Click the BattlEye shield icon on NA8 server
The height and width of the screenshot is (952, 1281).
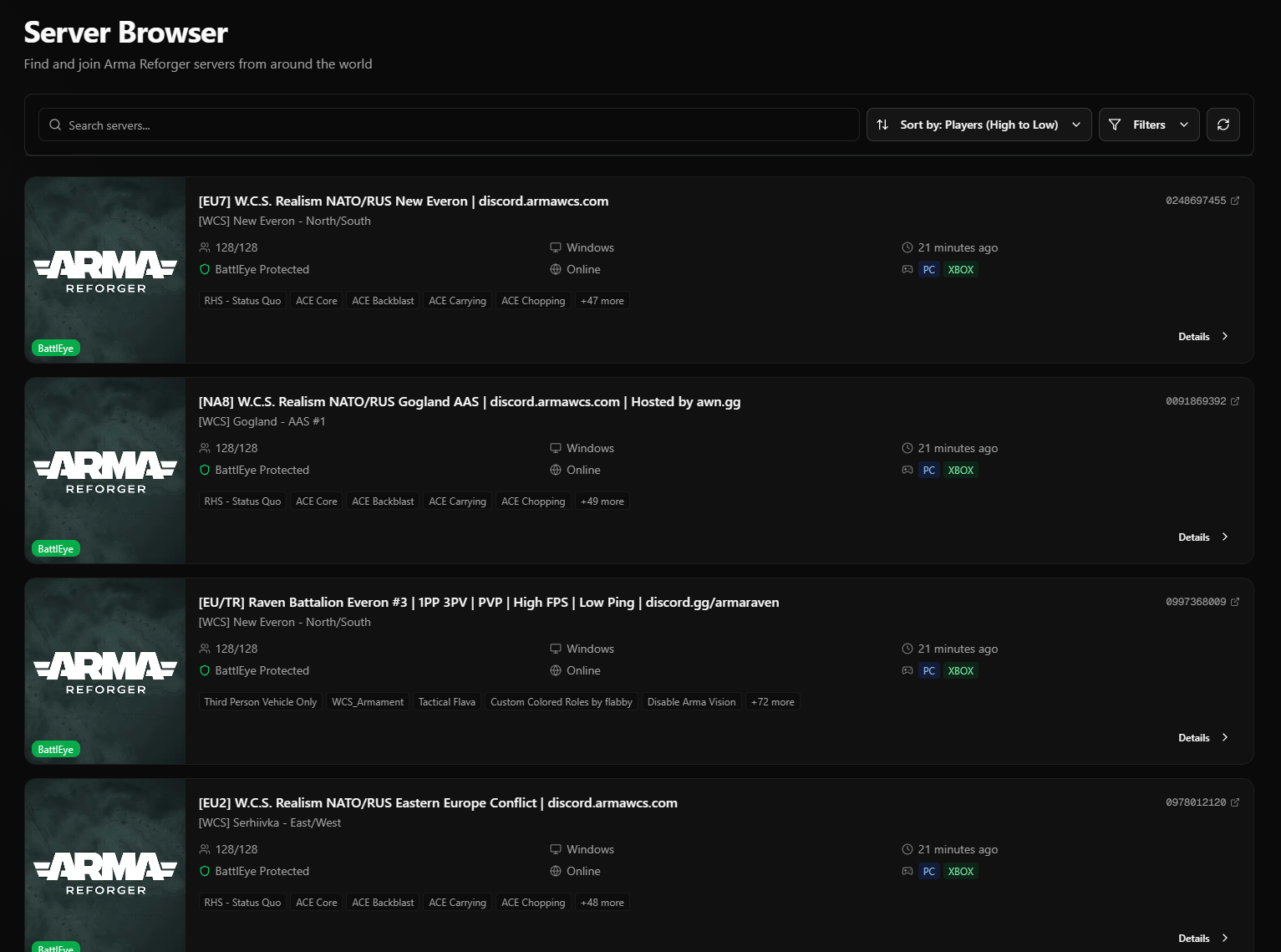205,470
